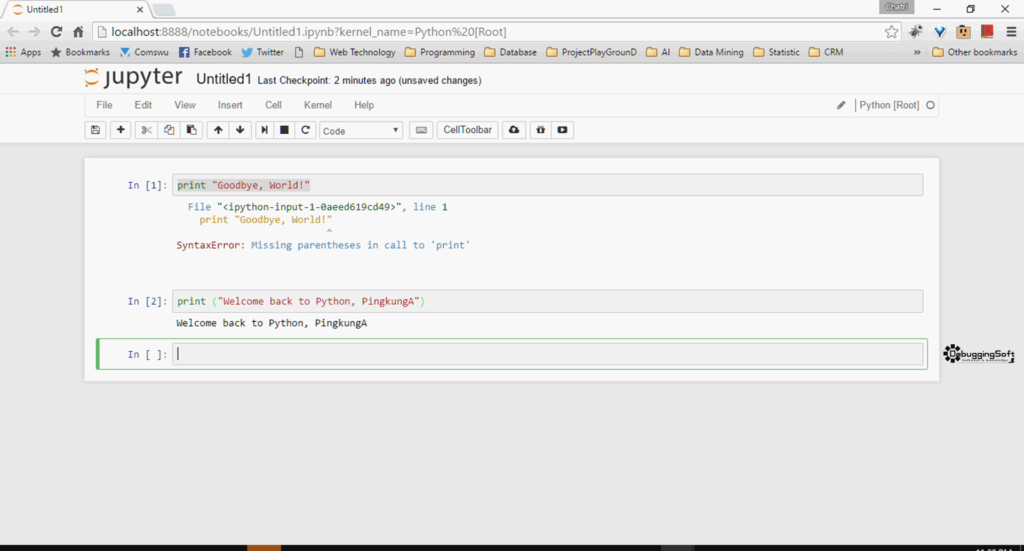Click the Last Checkpoint status text
Viewport: 1024px width, 551px height.
(369, 80)
